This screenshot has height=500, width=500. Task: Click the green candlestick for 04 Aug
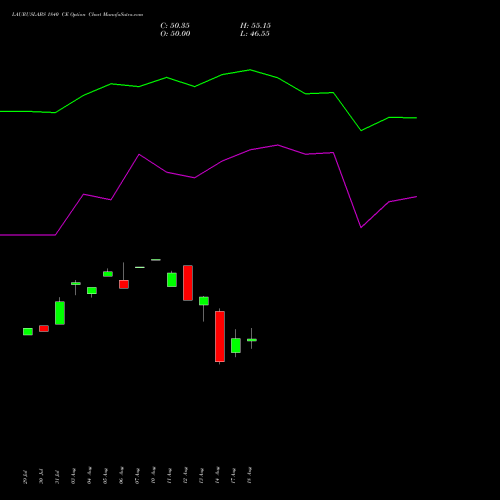[92, 291]
